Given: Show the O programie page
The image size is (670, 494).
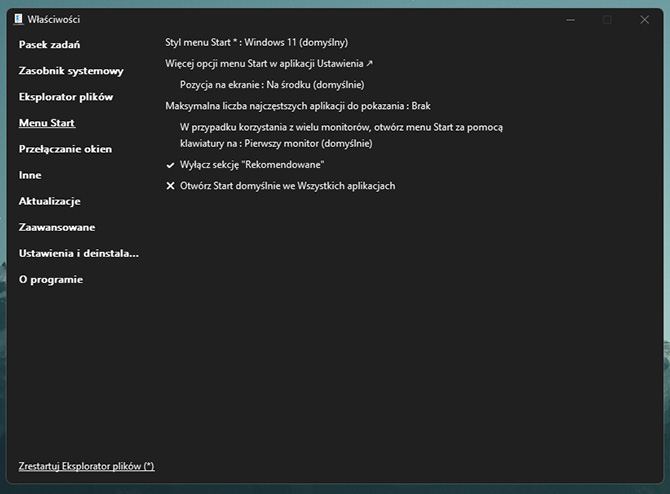Looking at the screenshot, I should coord(51,279).
